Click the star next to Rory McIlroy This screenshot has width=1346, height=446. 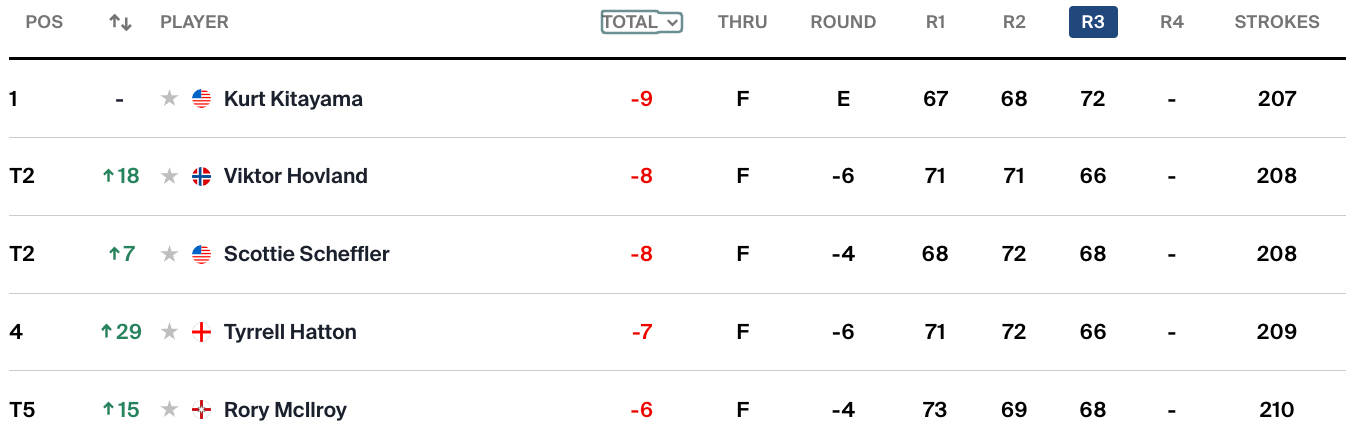(x=170, y=410)
